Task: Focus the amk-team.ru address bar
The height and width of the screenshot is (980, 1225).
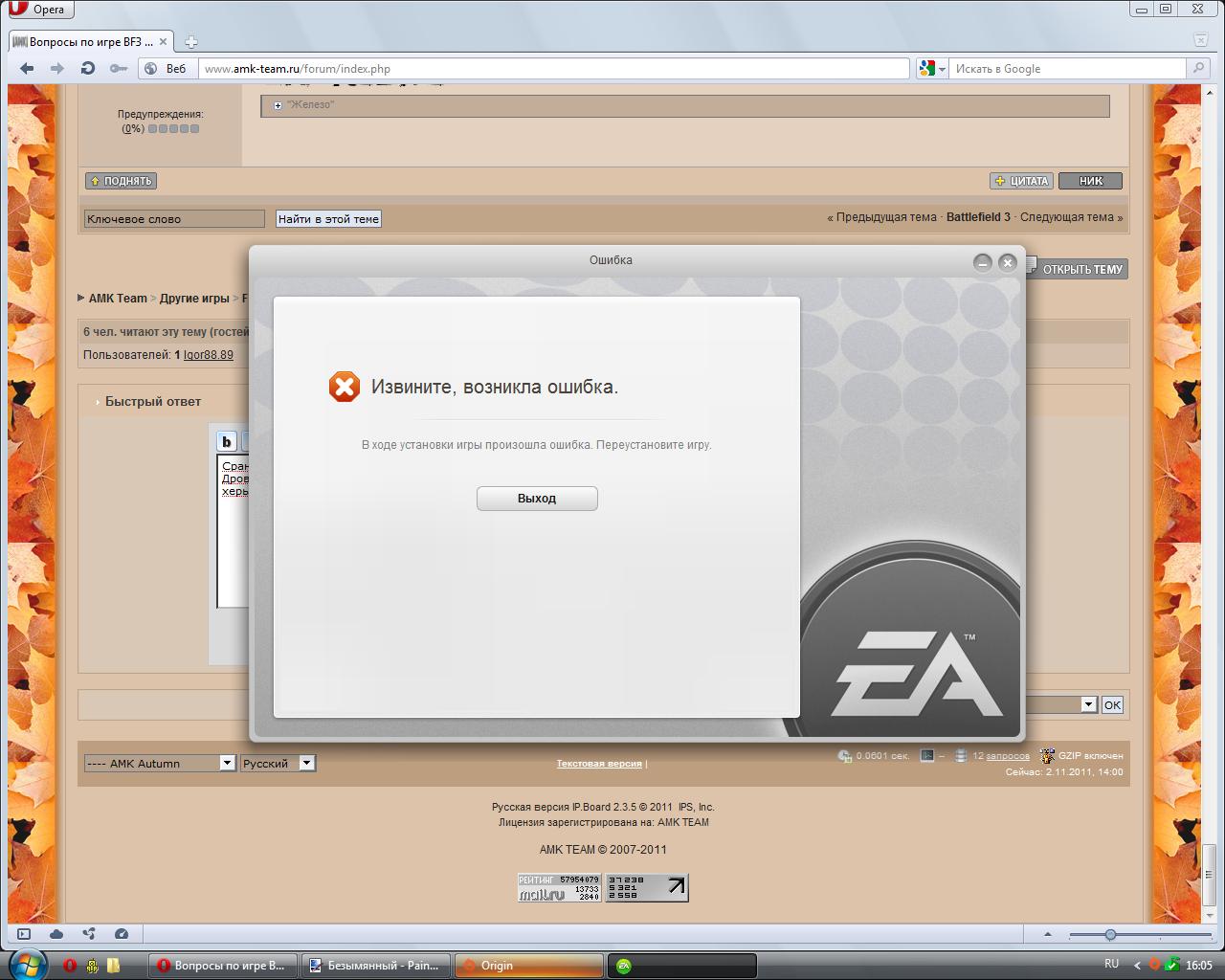Action: [554, 68]
